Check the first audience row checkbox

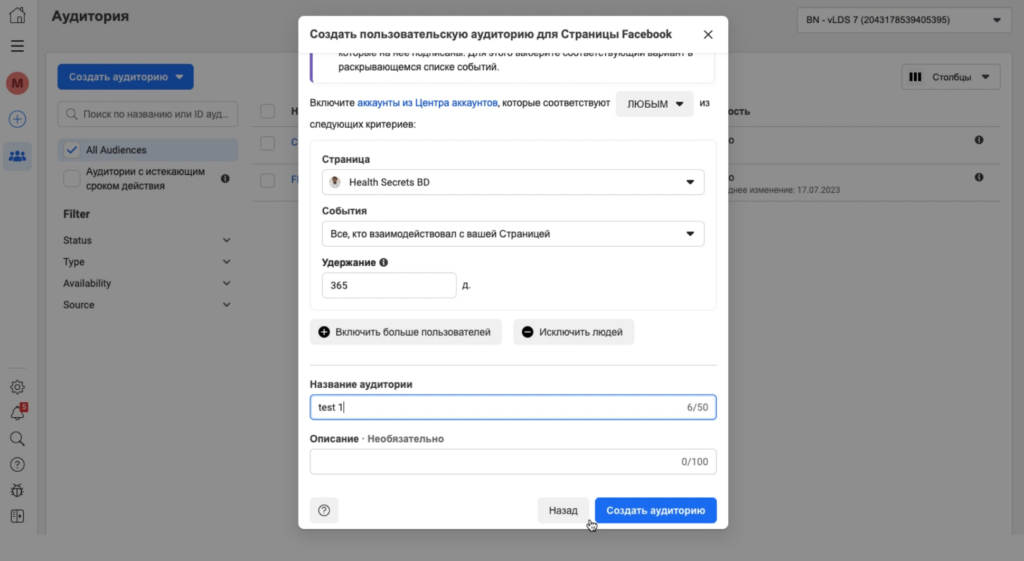(x=268, y=142)
